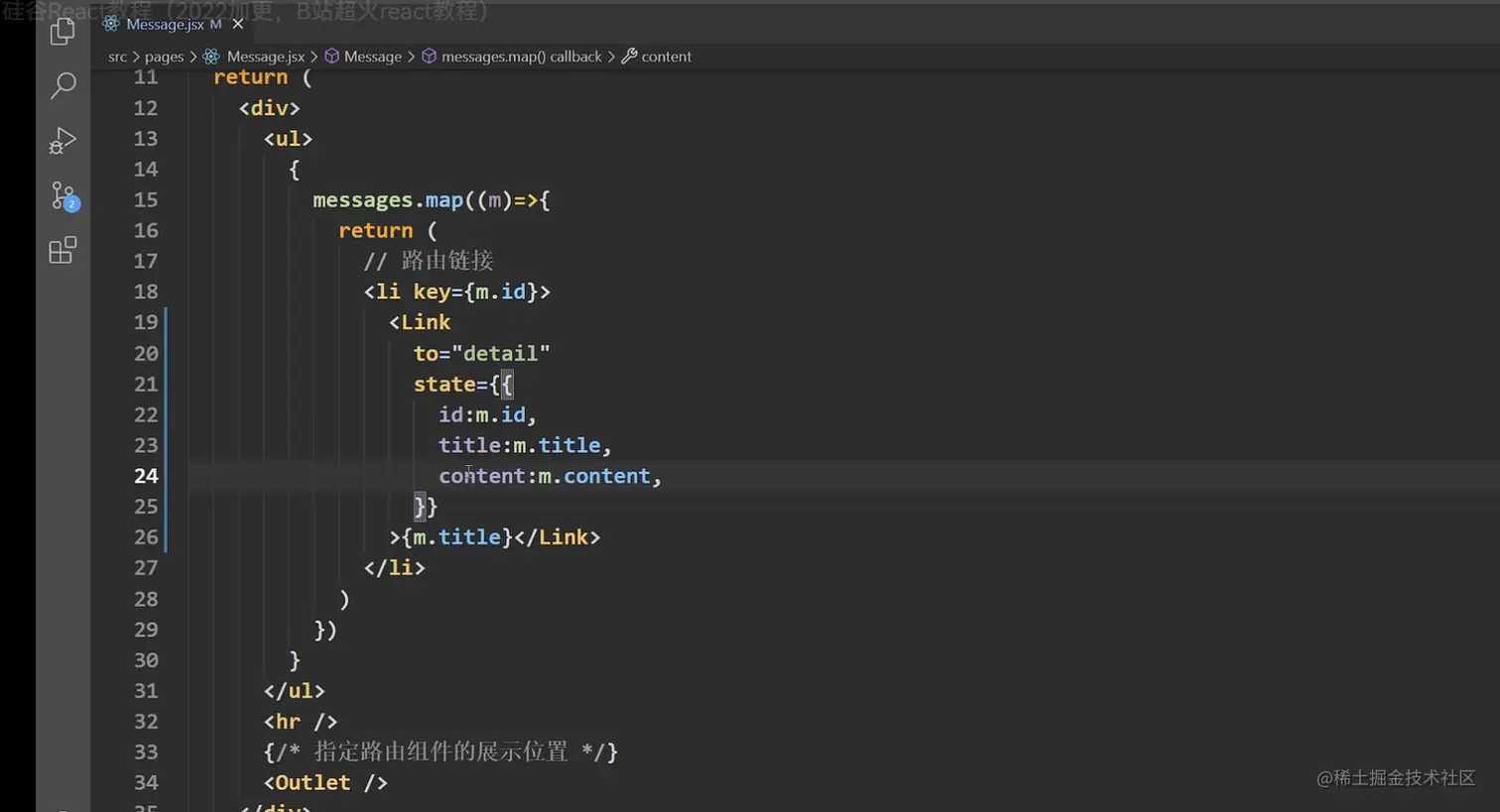Viewport: 1500px width, 812px height.
Task: Click line number 19 in the gutter
Action: click(146, 322)
